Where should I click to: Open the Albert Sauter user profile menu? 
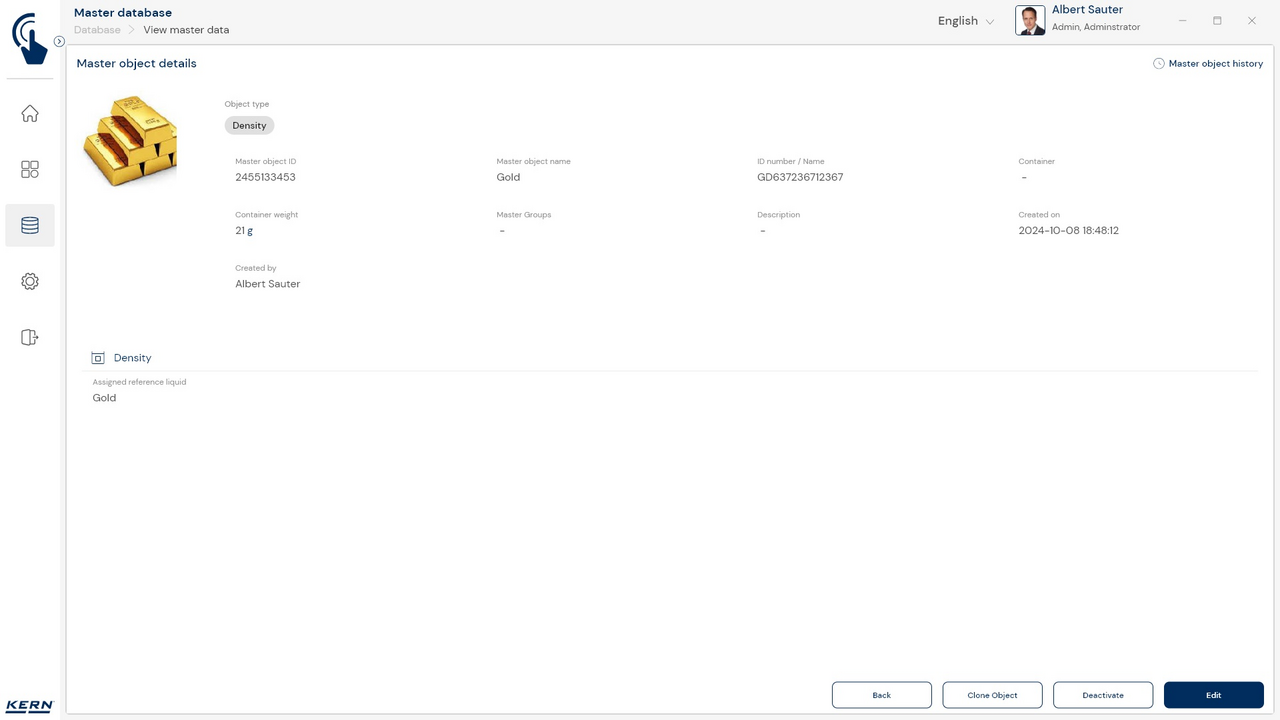1078,19
